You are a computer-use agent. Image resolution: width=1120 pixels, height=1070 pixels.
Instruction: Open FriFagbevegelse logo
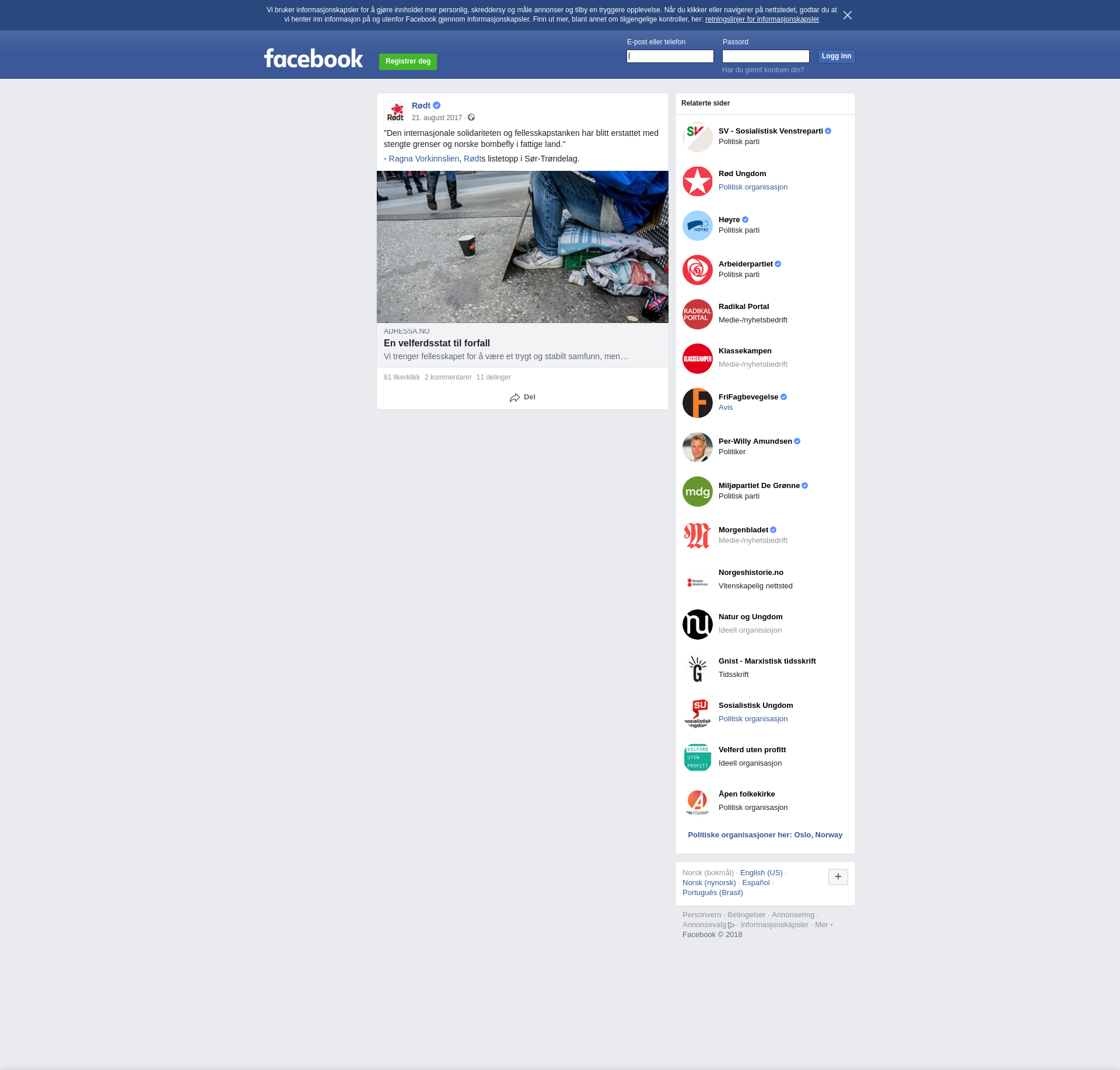(698, 403)
